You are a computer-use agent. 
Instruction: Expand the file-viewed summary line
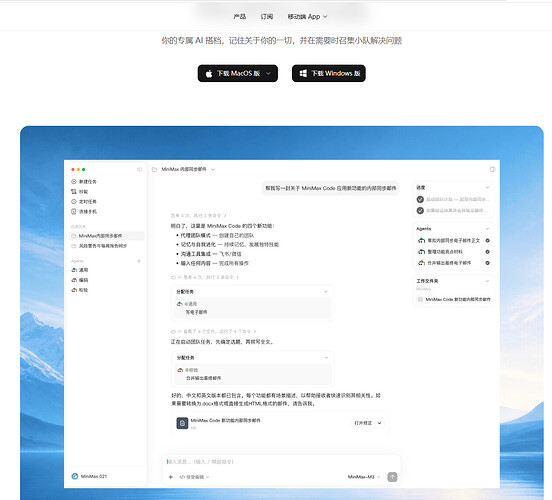coord(214,331)
